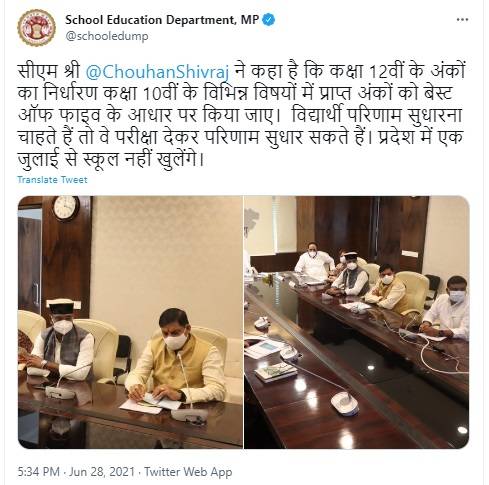Click the man wearing cap in left photo
Image resolution: width=489 pixels, height=485 pixels.
coord(62,343)
